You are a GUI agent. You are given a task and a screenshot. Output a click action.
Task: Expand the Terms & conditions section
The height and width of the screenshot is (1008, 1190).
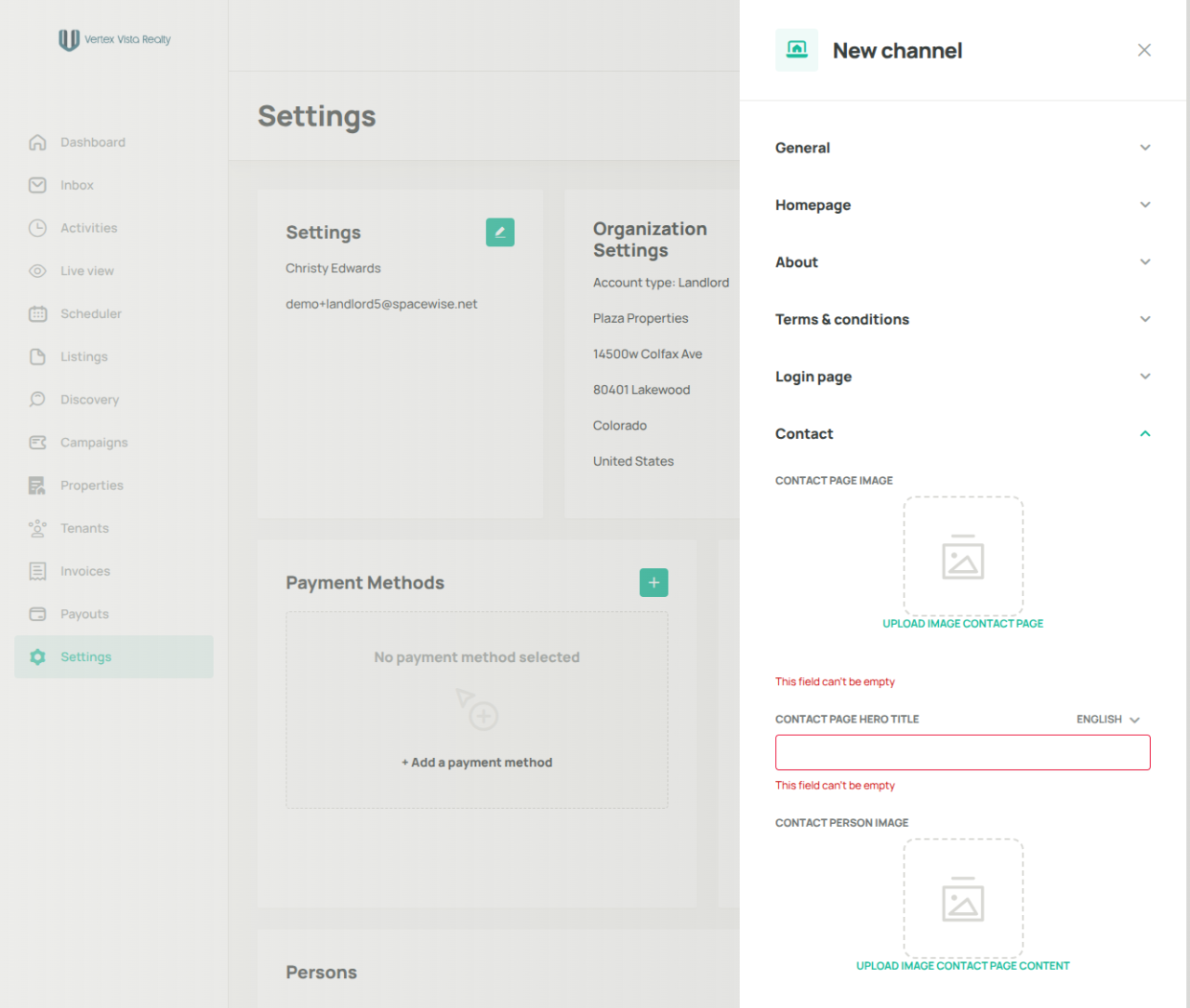click(x=963, y=319)
